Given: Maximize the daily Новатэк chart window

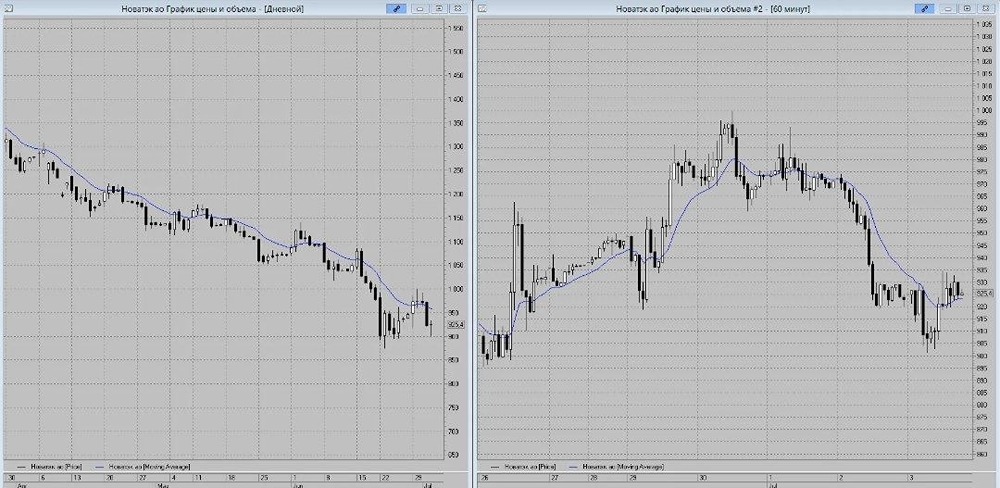Looking at the screenshot, I should point(439,9).
